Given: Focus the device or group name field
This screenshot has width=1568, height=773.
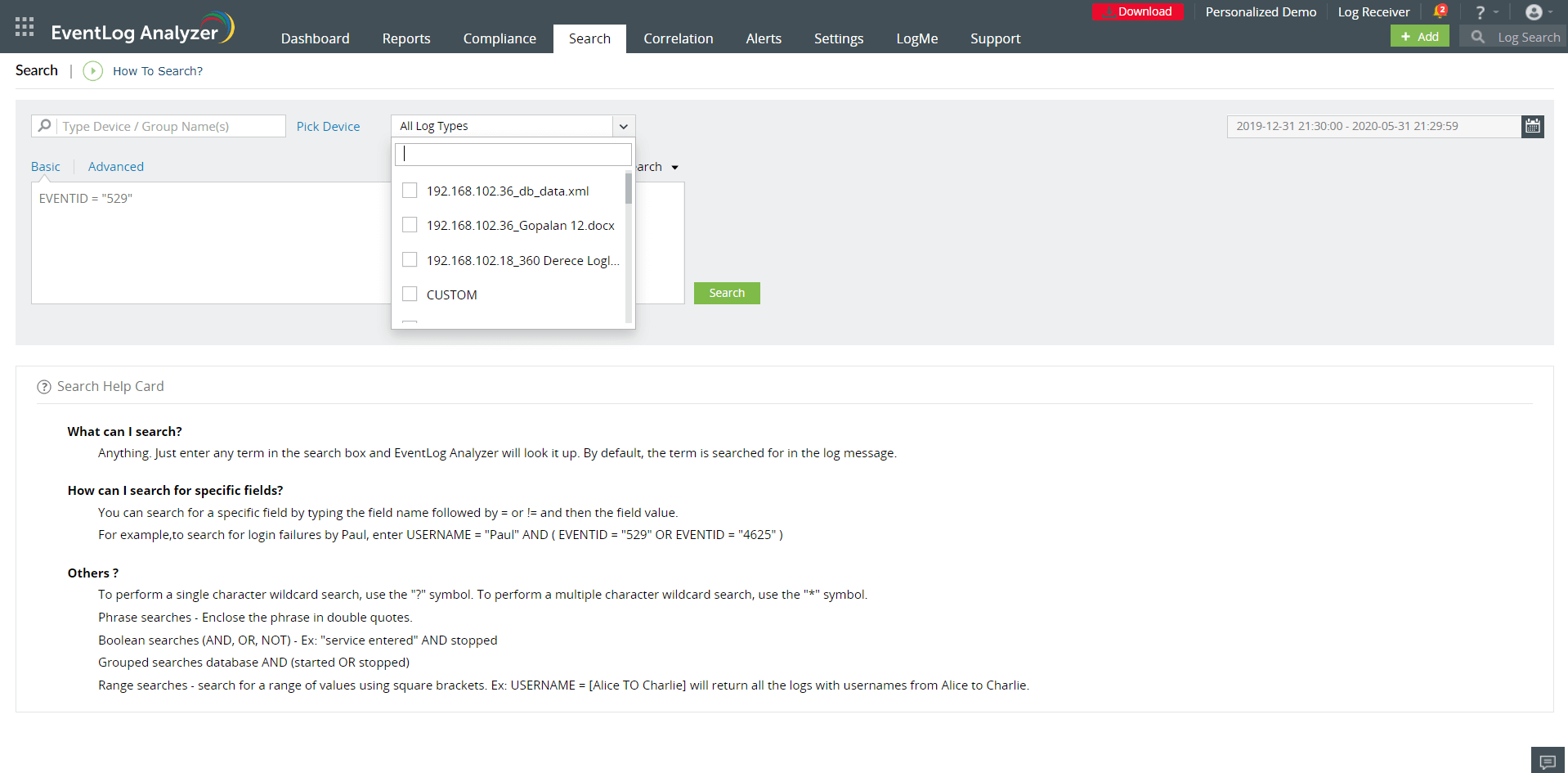Looking at the screenshot, I should click(x=171, y=126).
